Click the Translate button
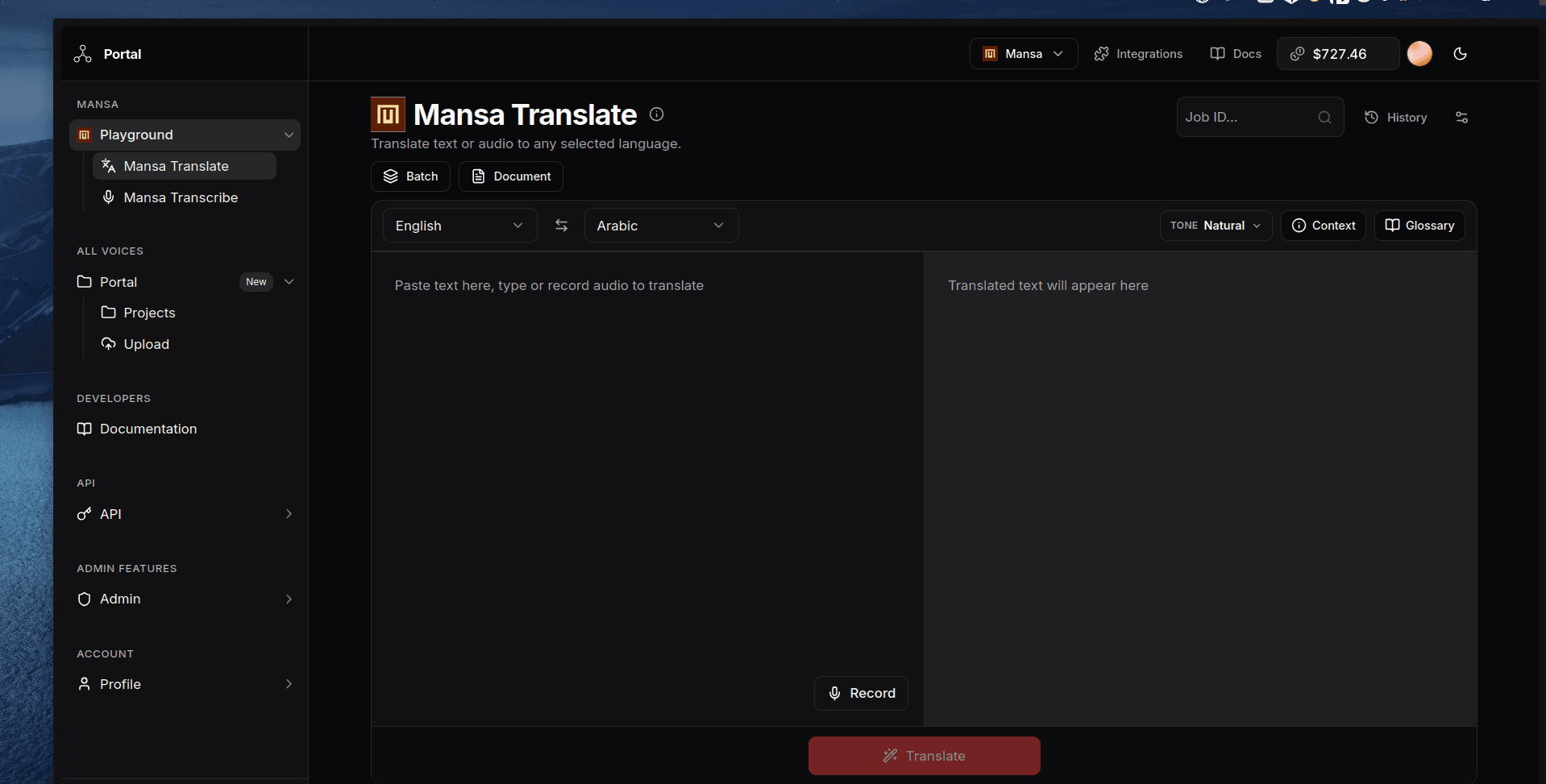Viewport: 1546px width, 784px height. [x=924, y=756]
